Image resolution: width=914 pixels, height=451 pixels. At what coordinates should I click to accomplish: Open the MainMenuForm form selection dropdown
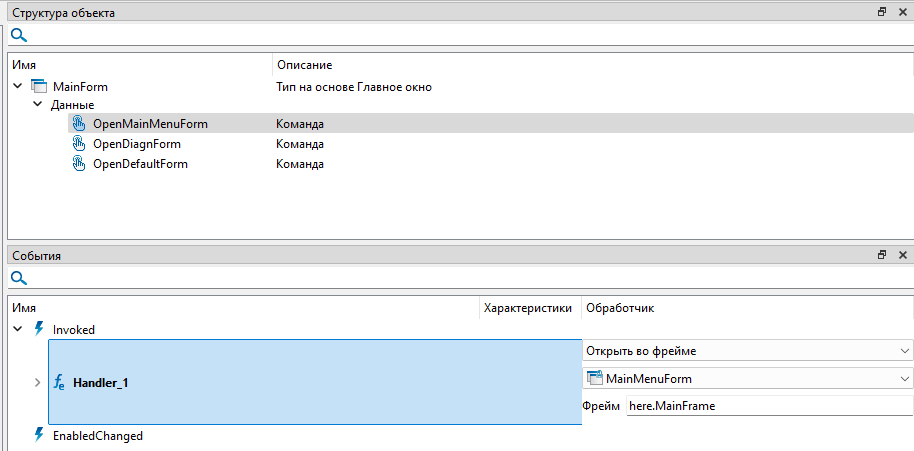[x=904, y=379]
